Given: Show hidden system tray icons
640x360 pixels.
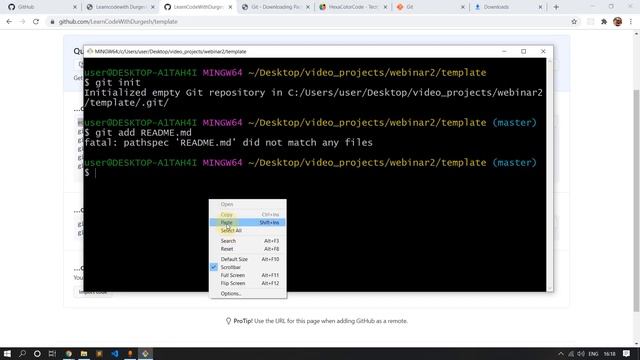Looking at the screenshot, I should (x=561, y=353).
